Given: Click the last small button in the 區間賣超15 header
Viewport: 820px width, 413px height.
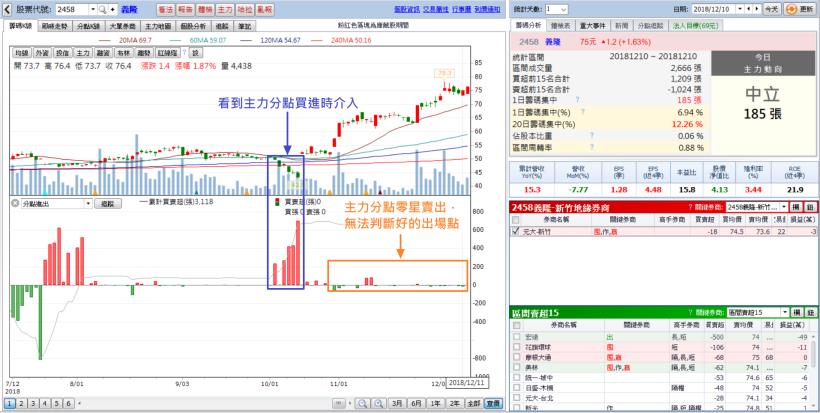Looking at the screenshot, I should click(x=811, y=312).
